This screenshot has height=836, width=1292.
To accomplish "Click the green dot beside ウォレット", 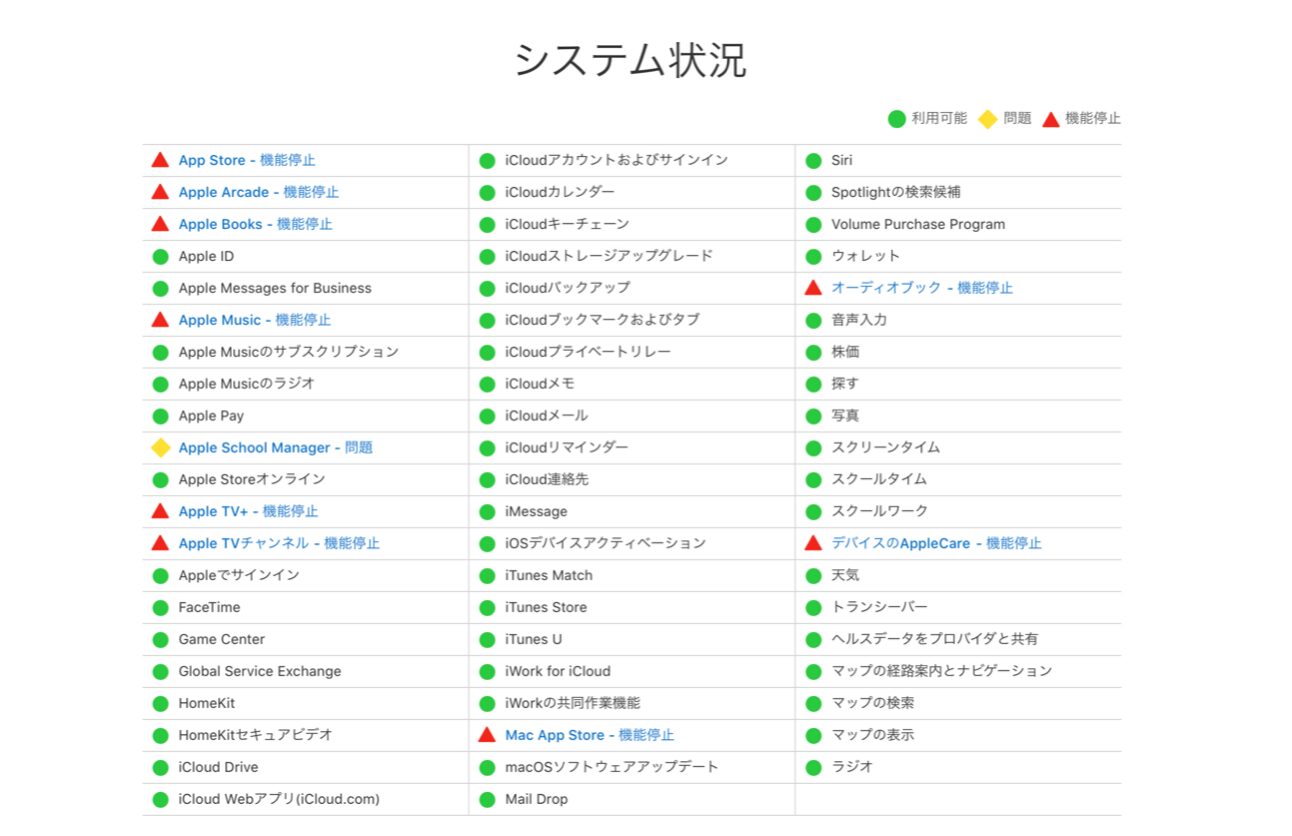I will [x=813, y=256].
